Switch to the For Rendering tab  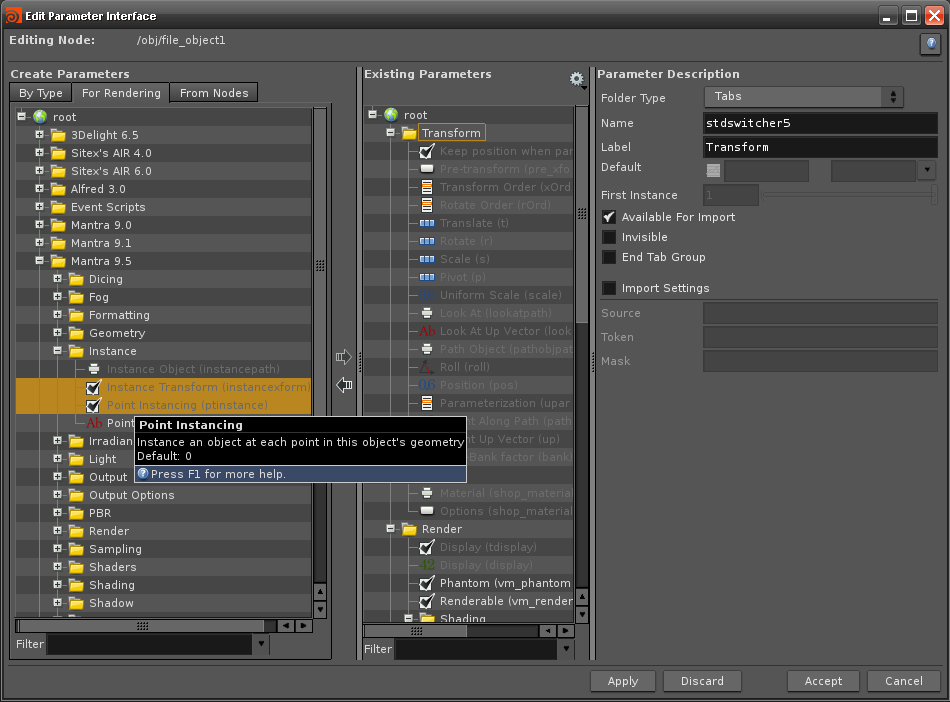pos(121,93)
